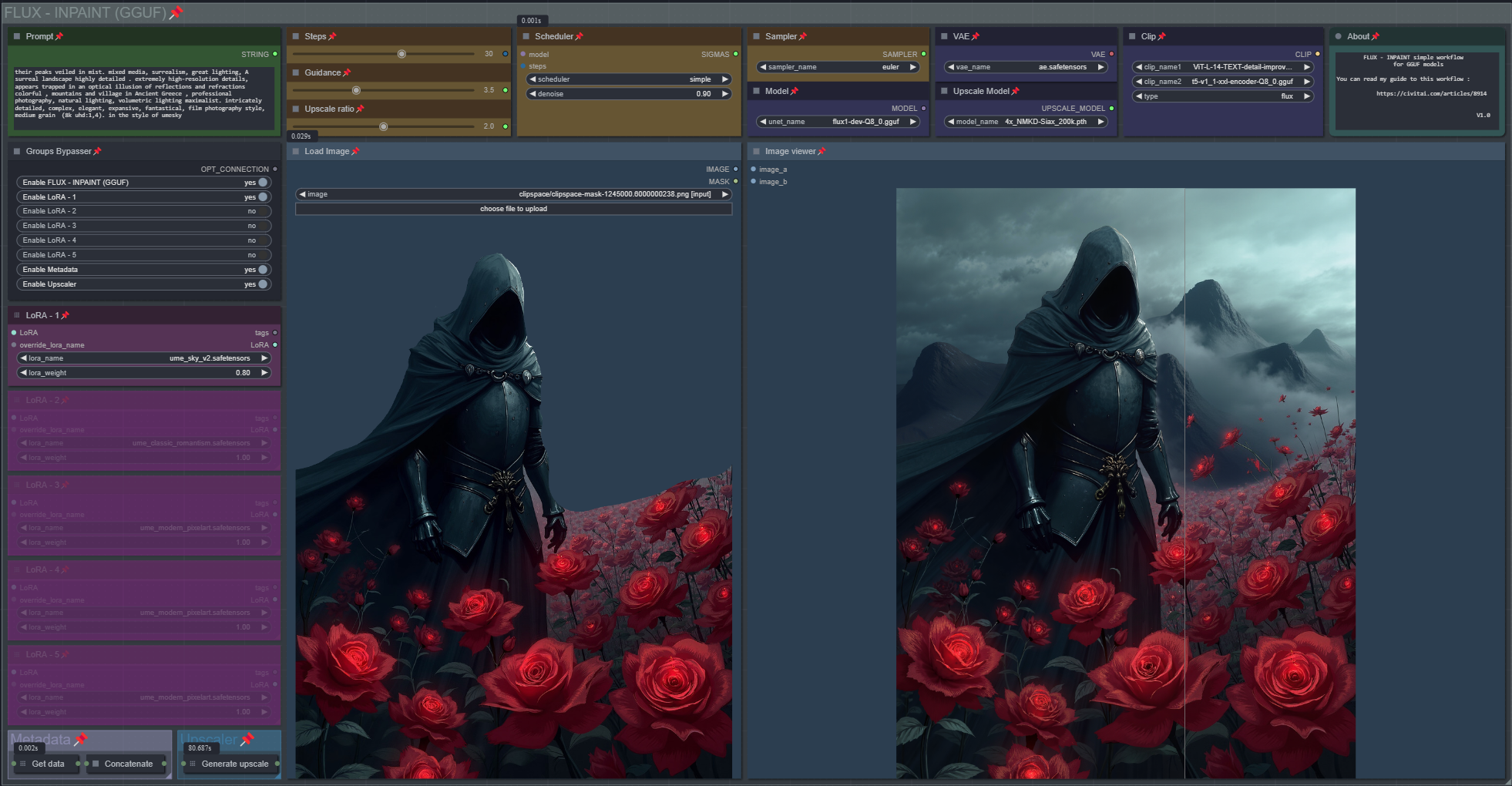The image size is (1512, 786).
Task: Click the Generate upscale node button
Action: click(234, 764)
